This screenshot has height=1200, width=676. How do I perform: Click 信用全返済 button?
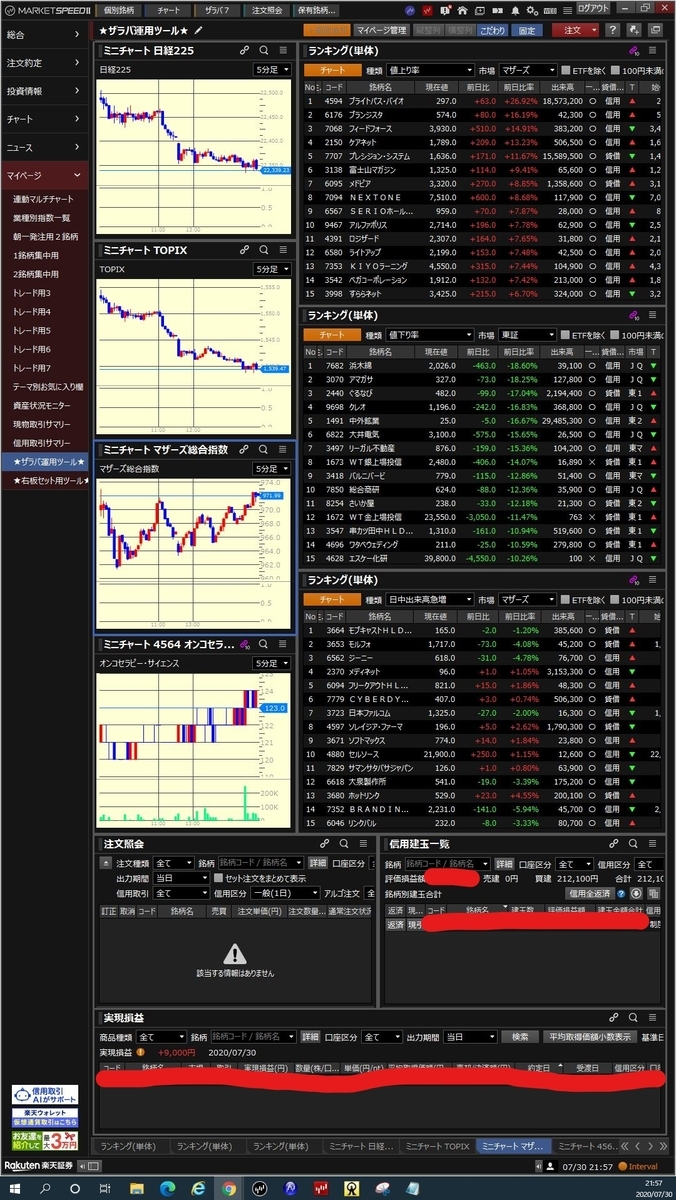click(589, 893)
